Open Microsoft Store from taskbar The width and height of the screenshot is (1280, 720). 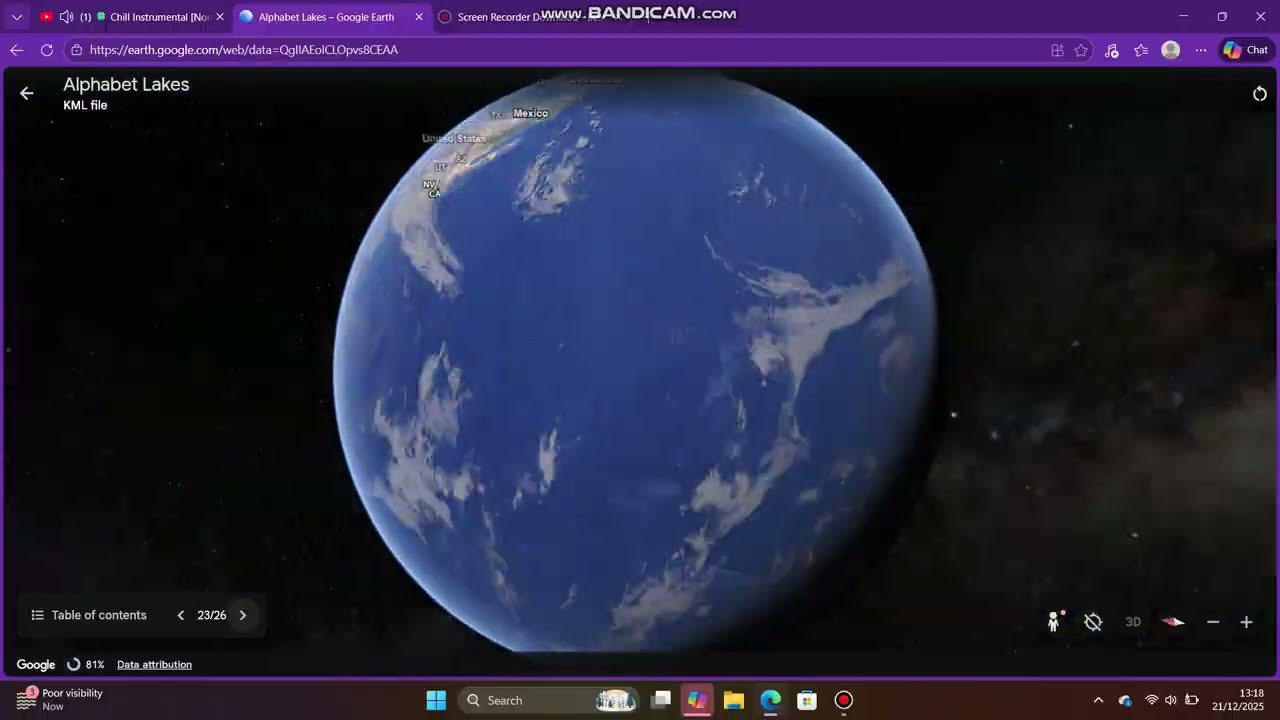(x=807, y=700)
